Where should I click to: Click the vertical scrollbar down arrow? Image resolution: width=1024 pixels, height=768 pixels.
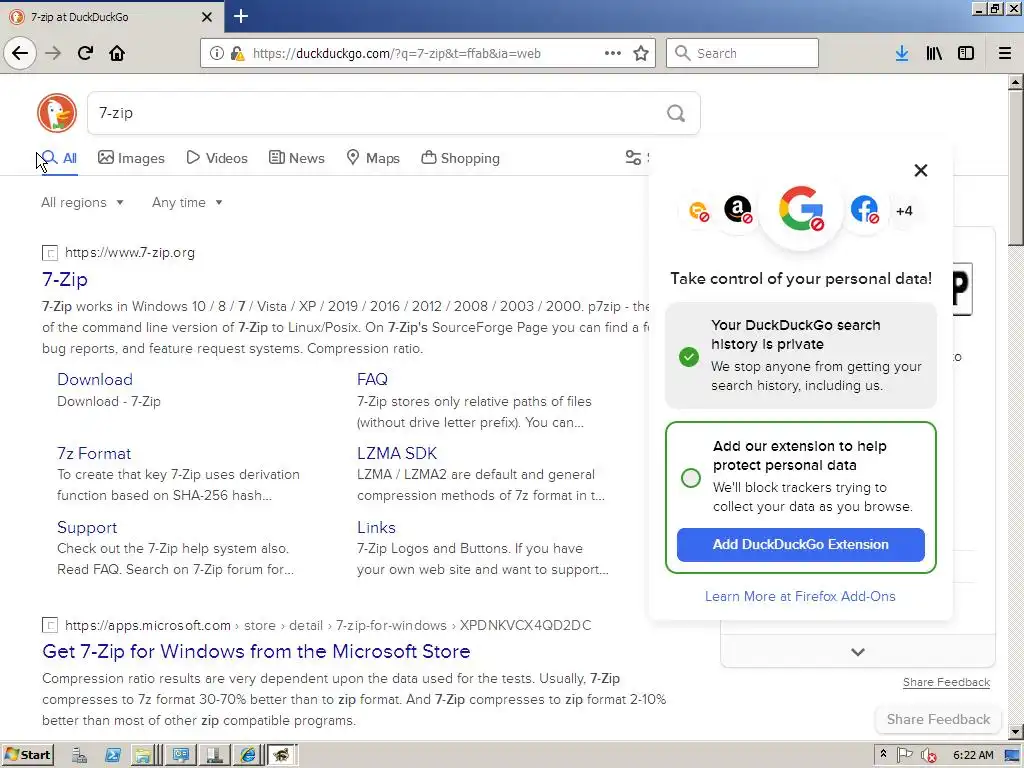click(1015, 732)
